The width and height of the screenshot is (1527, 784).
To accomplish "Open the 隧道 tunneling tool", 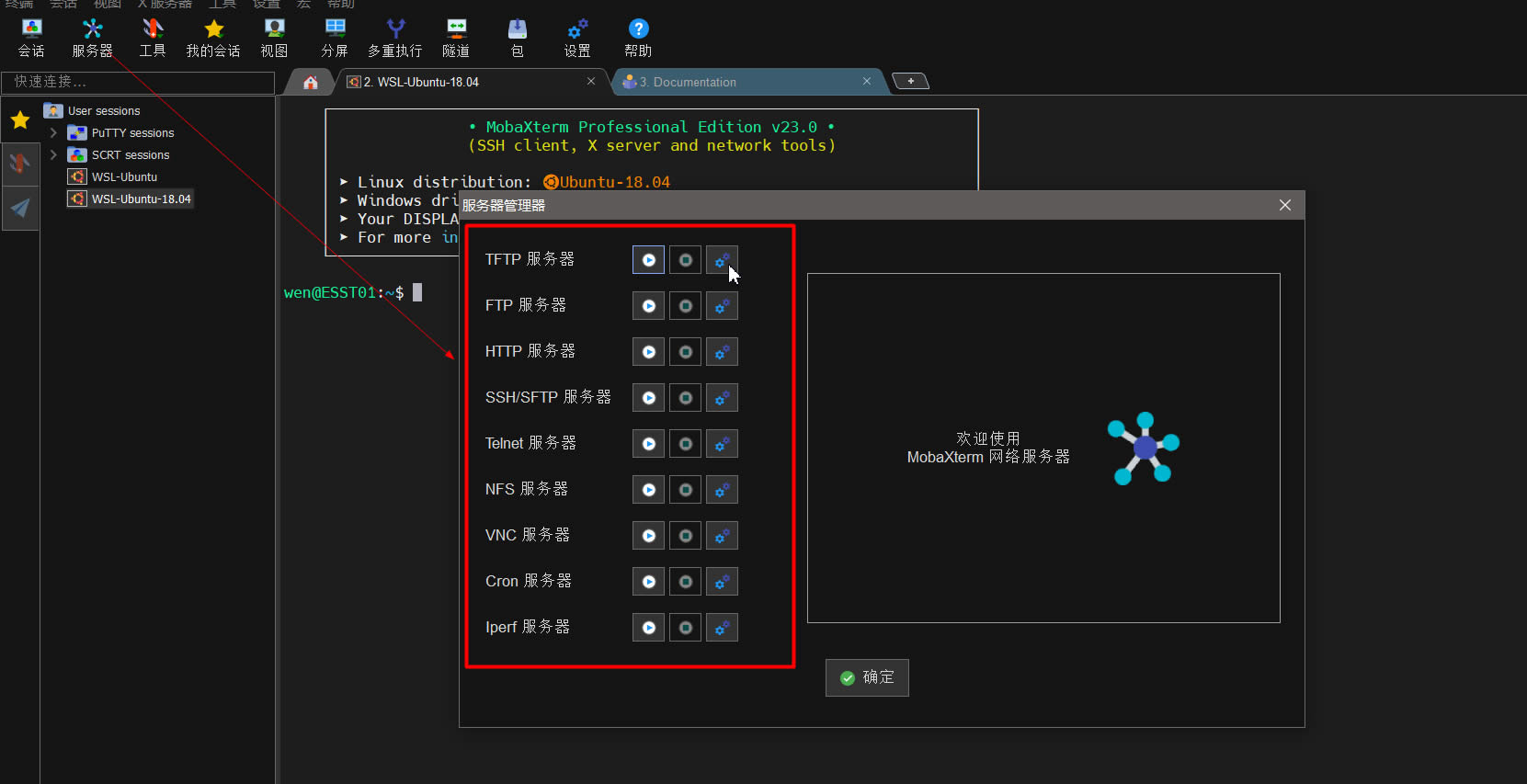I will pyautogui.click(x=456, y=38).
